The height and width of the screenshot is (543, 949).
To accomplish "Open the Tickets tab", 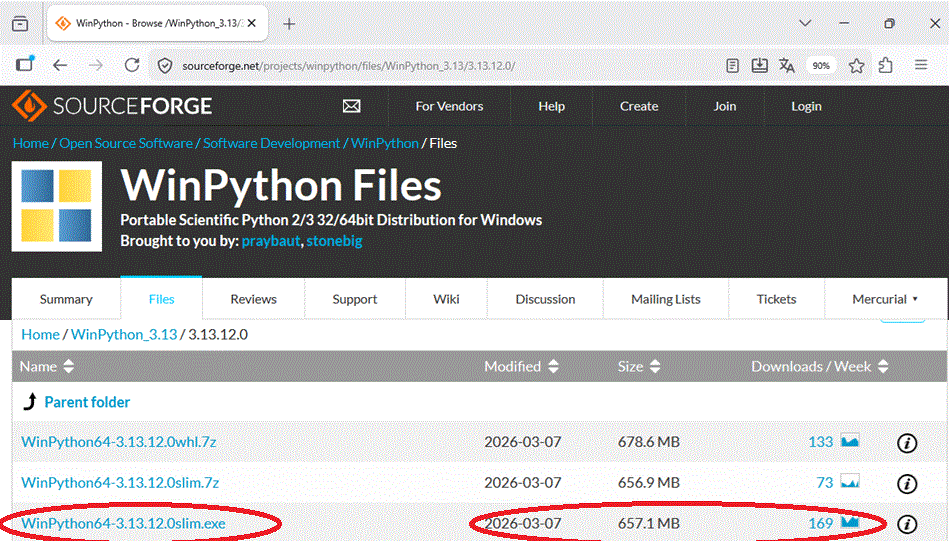I will (776, 299).
